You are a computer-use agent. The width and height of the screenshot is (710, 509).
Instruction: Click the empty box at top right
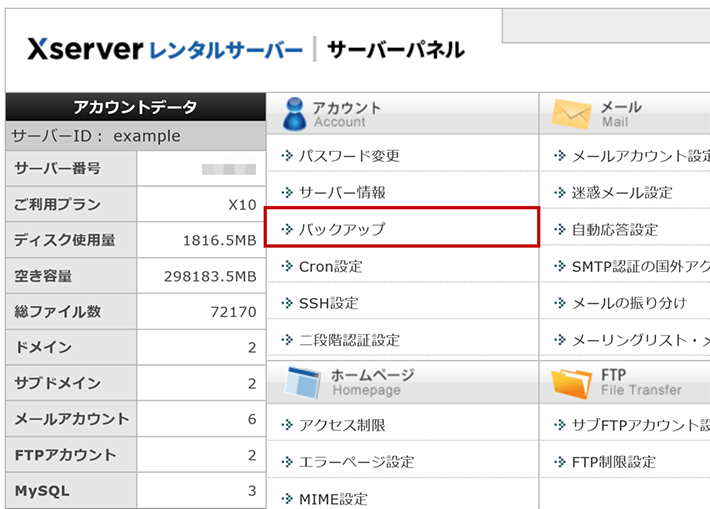606,26
